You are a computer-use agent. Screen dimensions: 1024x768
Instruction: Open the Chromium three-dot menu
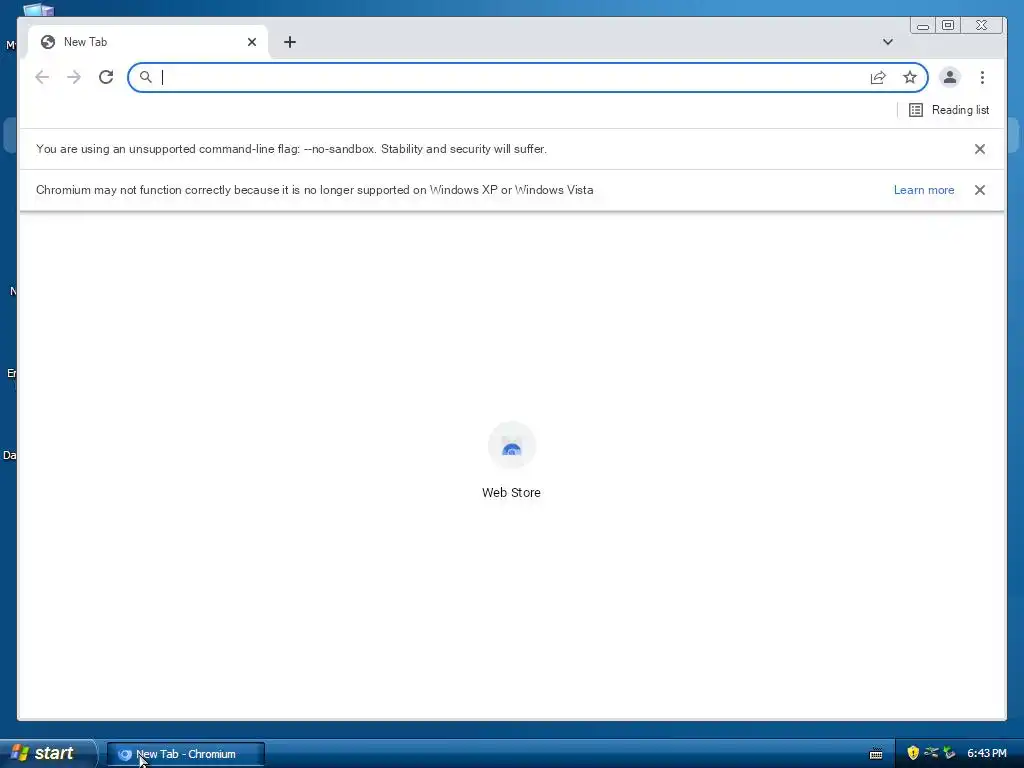click(x=982, y=77)
